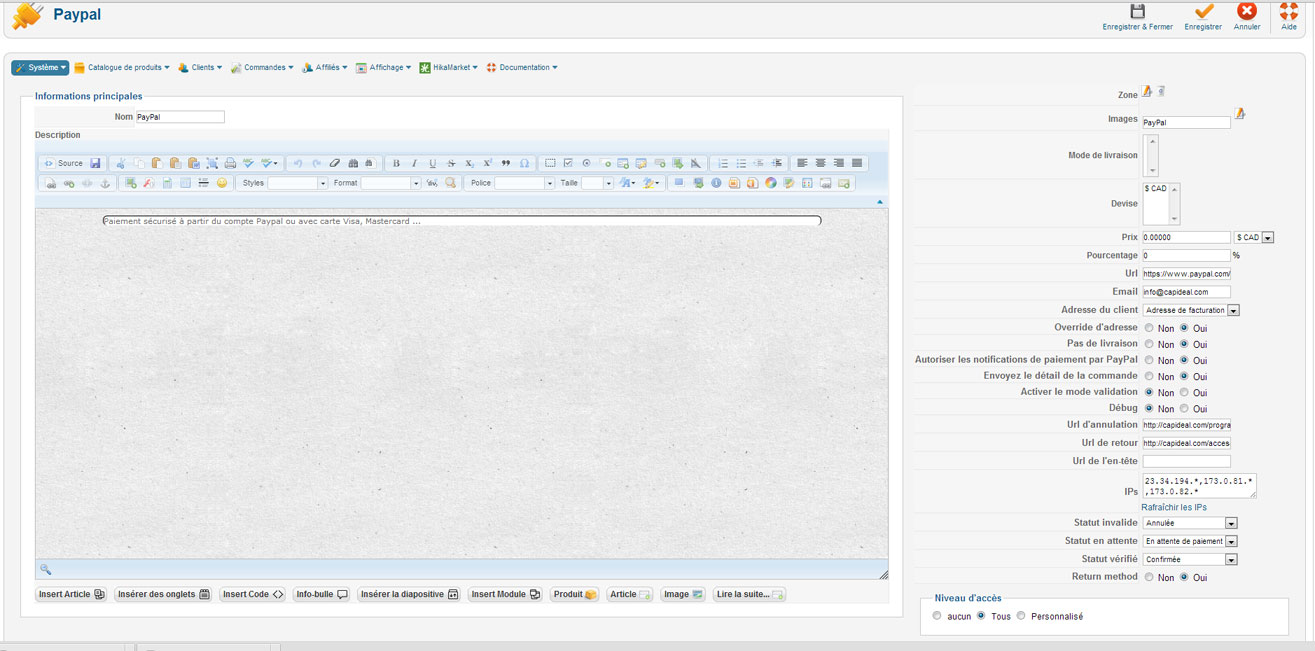Open the Prix currency $ CAD dropdown
The width and height of the screenshot is (1315, 651).
tap(1254, 238)
